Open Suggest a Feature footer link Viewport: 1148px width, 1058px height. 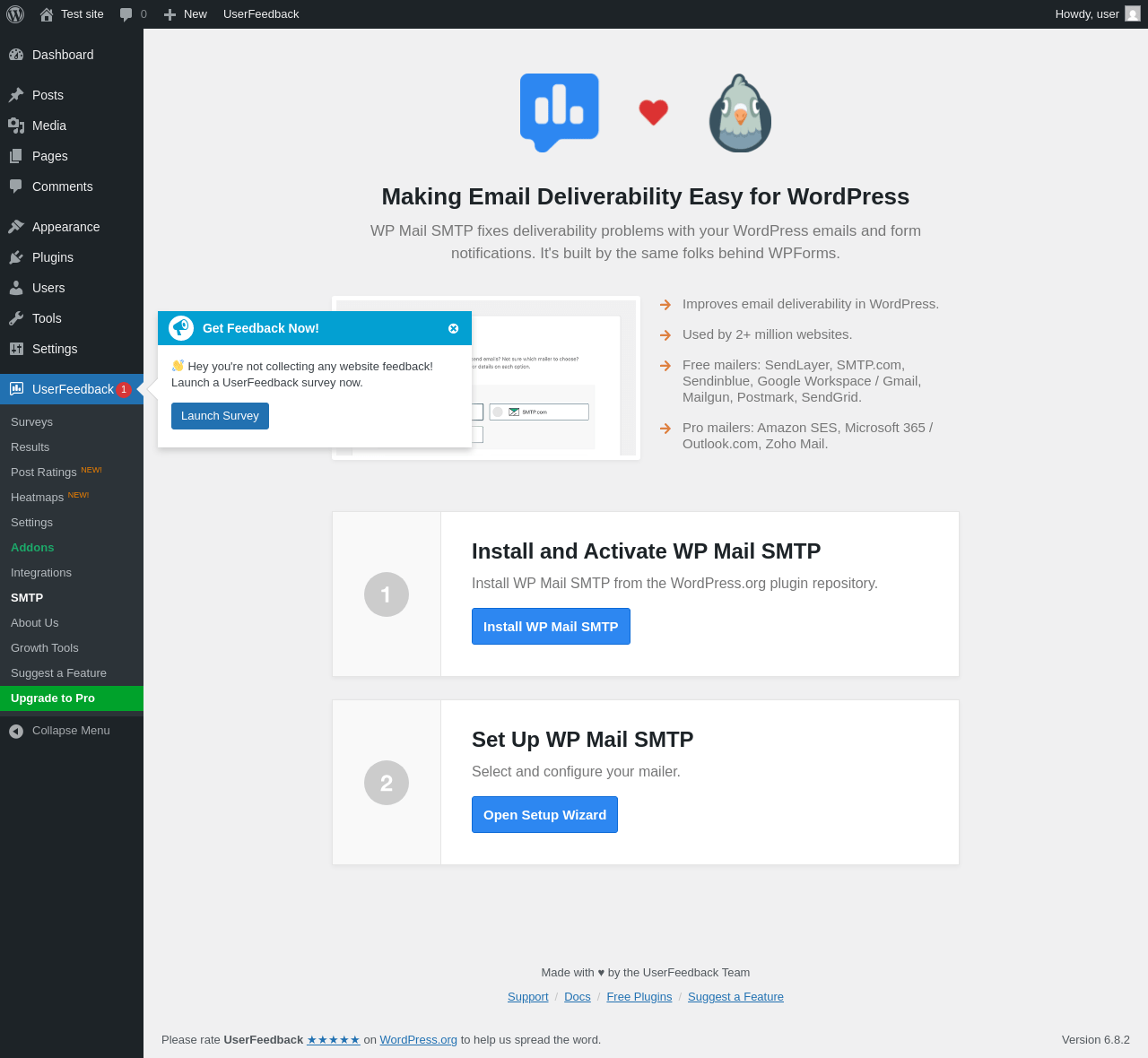735,997
